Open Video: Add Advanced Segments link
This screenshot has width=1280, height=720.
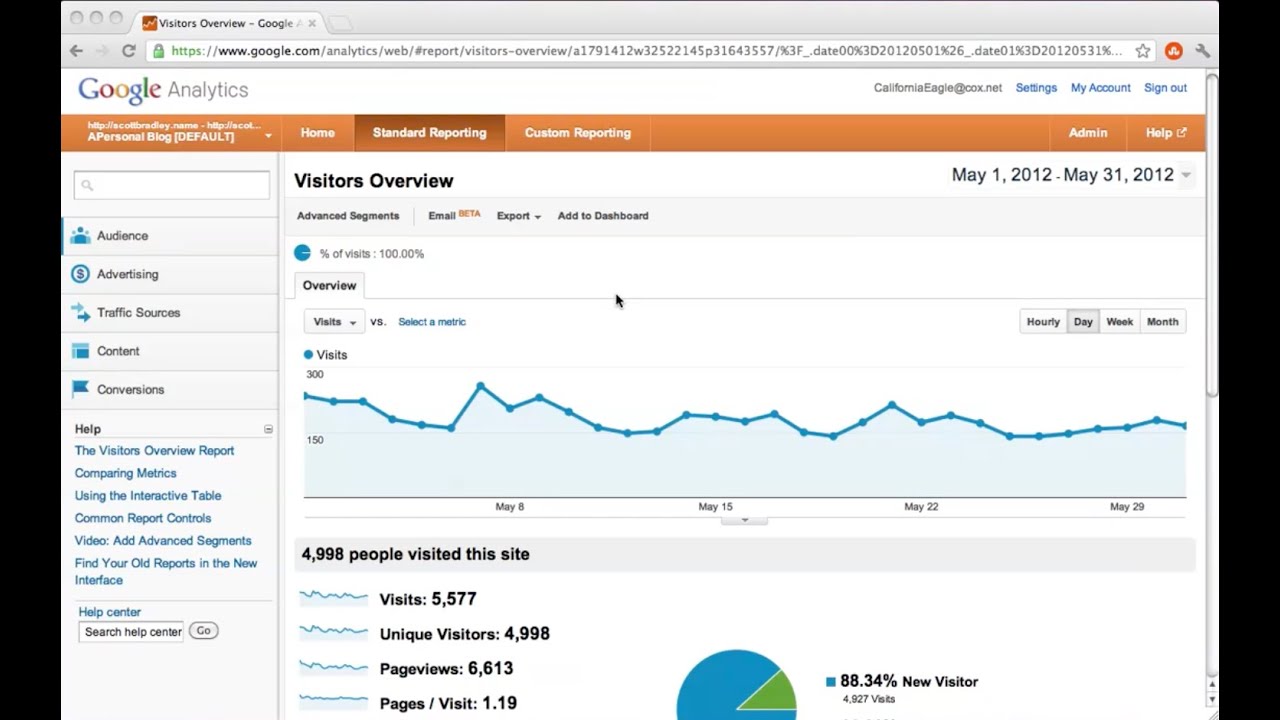(x=163, y=541)
